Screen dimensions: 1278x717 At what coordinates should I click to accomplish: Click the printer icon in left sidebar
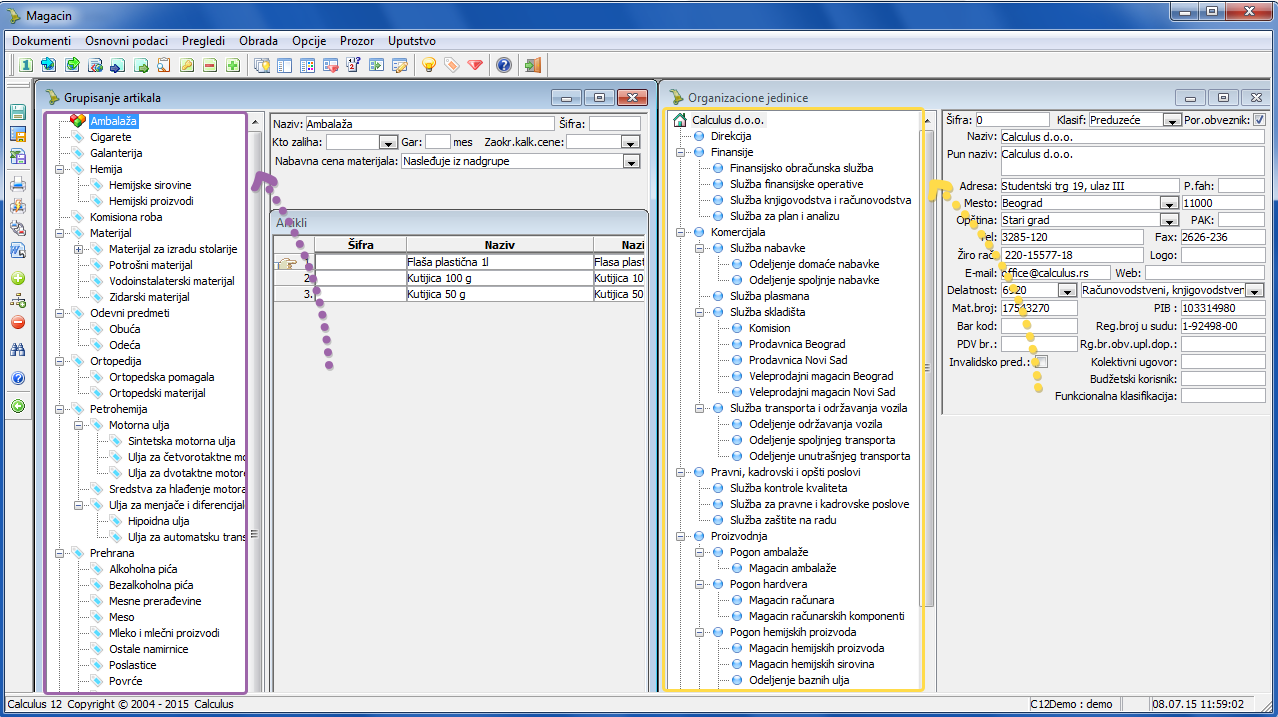point(18,184)
